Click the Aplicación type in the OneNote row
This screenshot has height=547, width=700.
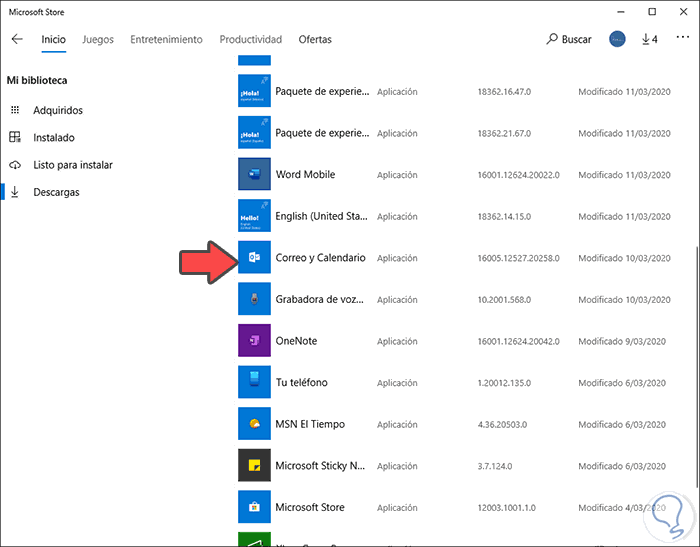point(397,342)
